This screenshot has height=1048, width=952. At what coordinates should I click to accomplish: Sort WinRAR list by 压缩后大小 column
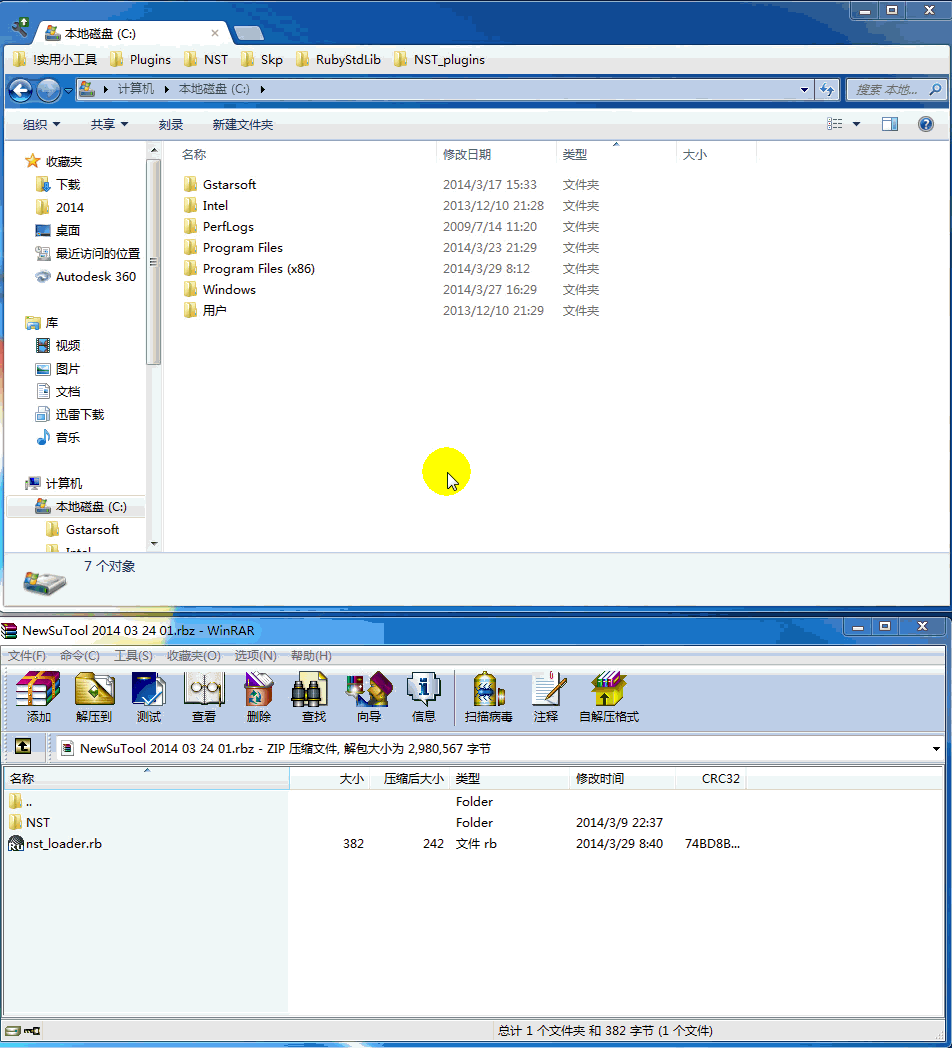pos(408,779)
